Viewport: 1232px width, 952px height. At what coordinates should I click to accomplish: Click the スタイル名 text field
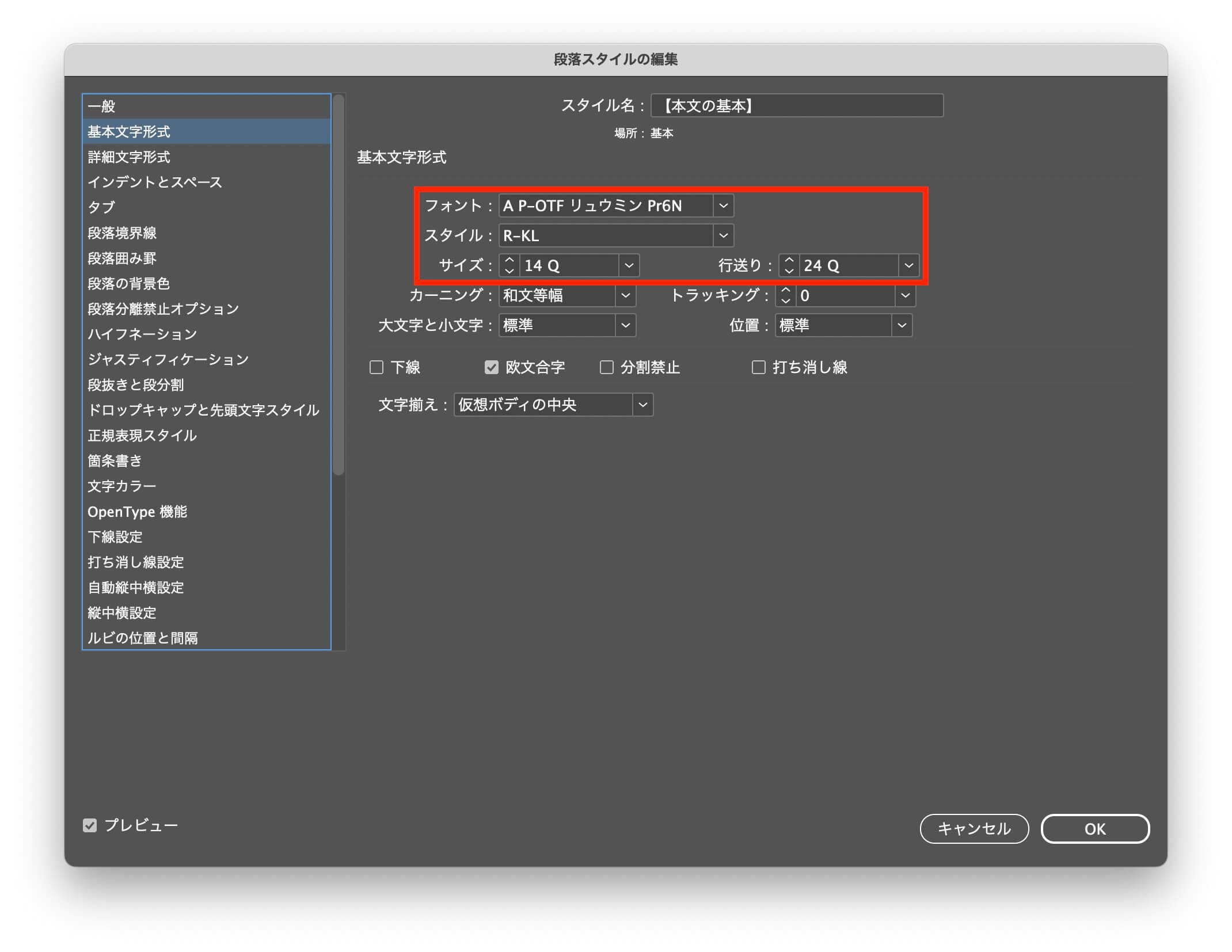(797, 106)
